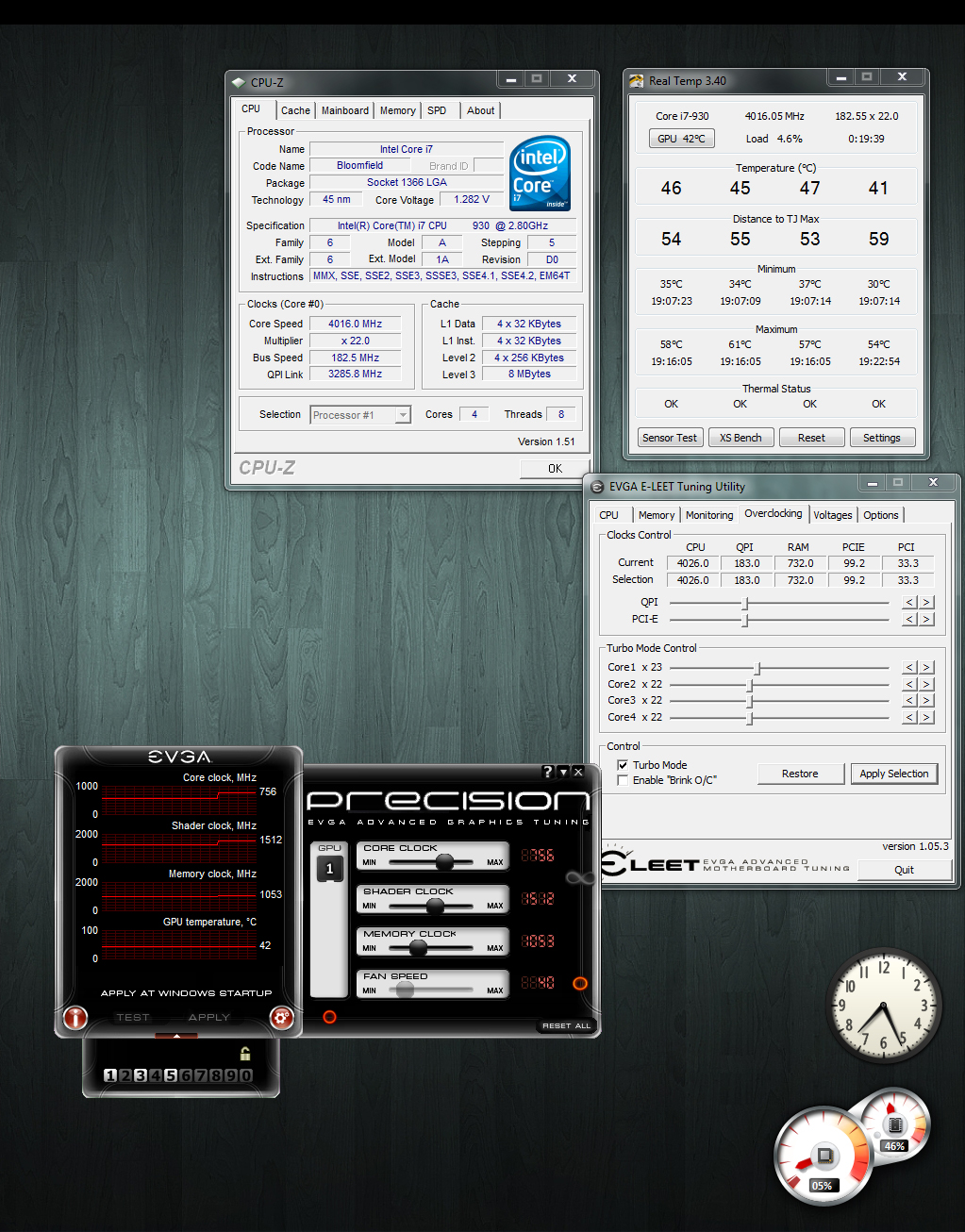Click the QPI slider in E-LEET
965x1232 pixels.
tap(779, 602)
